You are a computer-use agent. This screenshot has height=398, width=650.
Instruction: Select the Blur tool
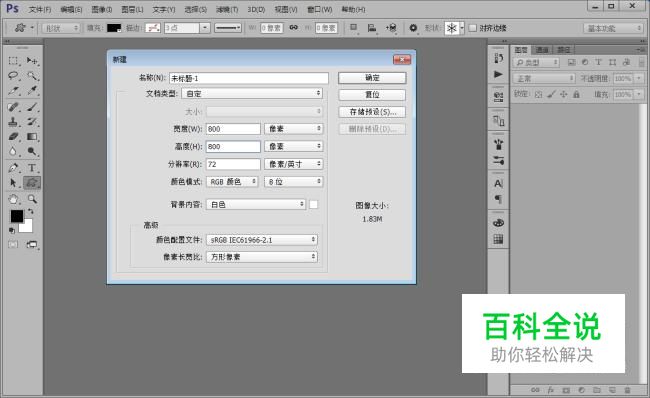click(13, 151)
